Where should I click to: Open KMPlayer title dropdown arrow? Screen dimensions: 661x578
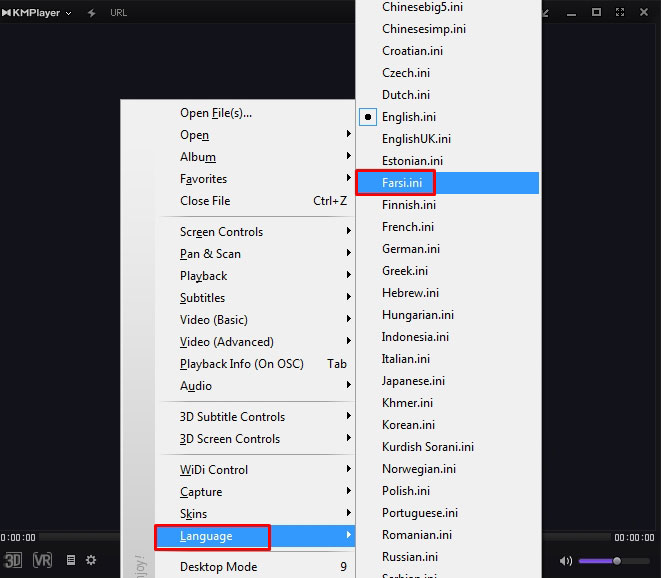68,13
